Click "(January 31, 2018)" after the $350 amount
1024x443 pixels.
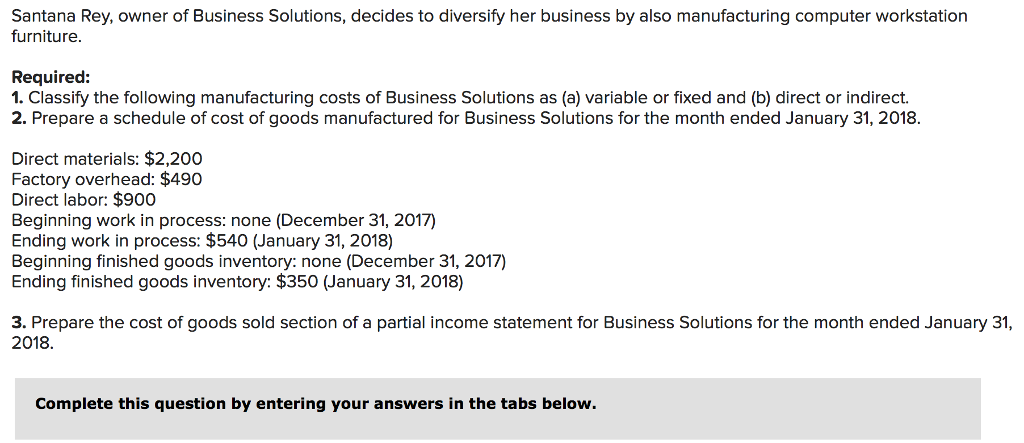[x=393, y=282]
